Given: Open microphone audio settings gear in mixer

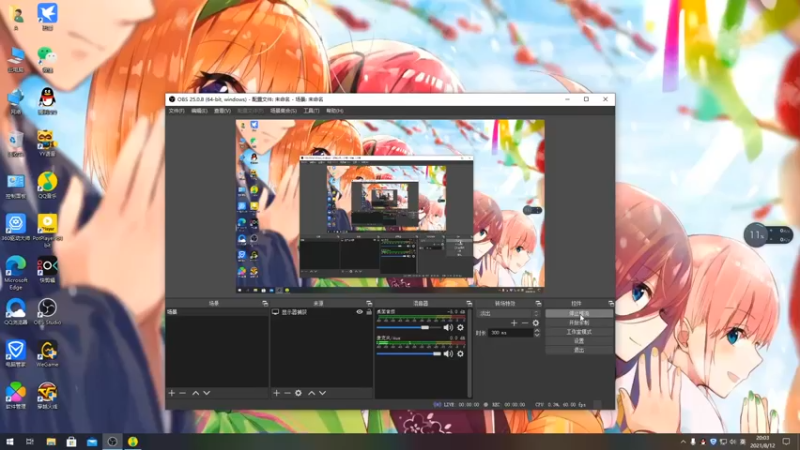Looking at the screenshot, I should [460, 354].
